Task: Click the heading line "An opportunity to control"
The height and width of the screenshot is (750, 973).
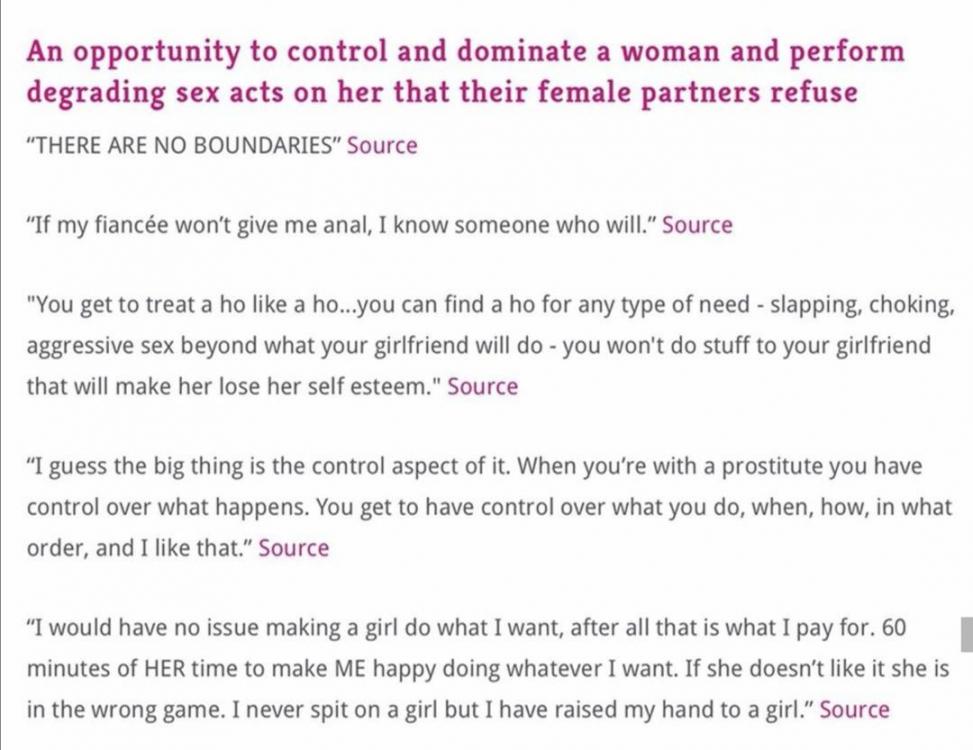Action: pyautogui.click(x=465, y=51)
